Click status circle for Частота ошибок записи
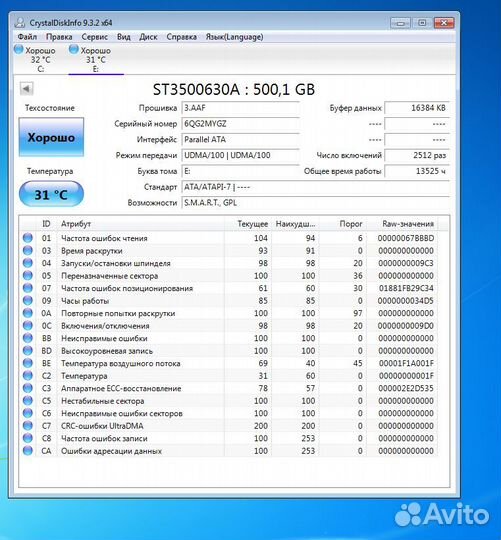Image resolution: width=501 pixels, height=540 pixels. (x=28, y=438)
